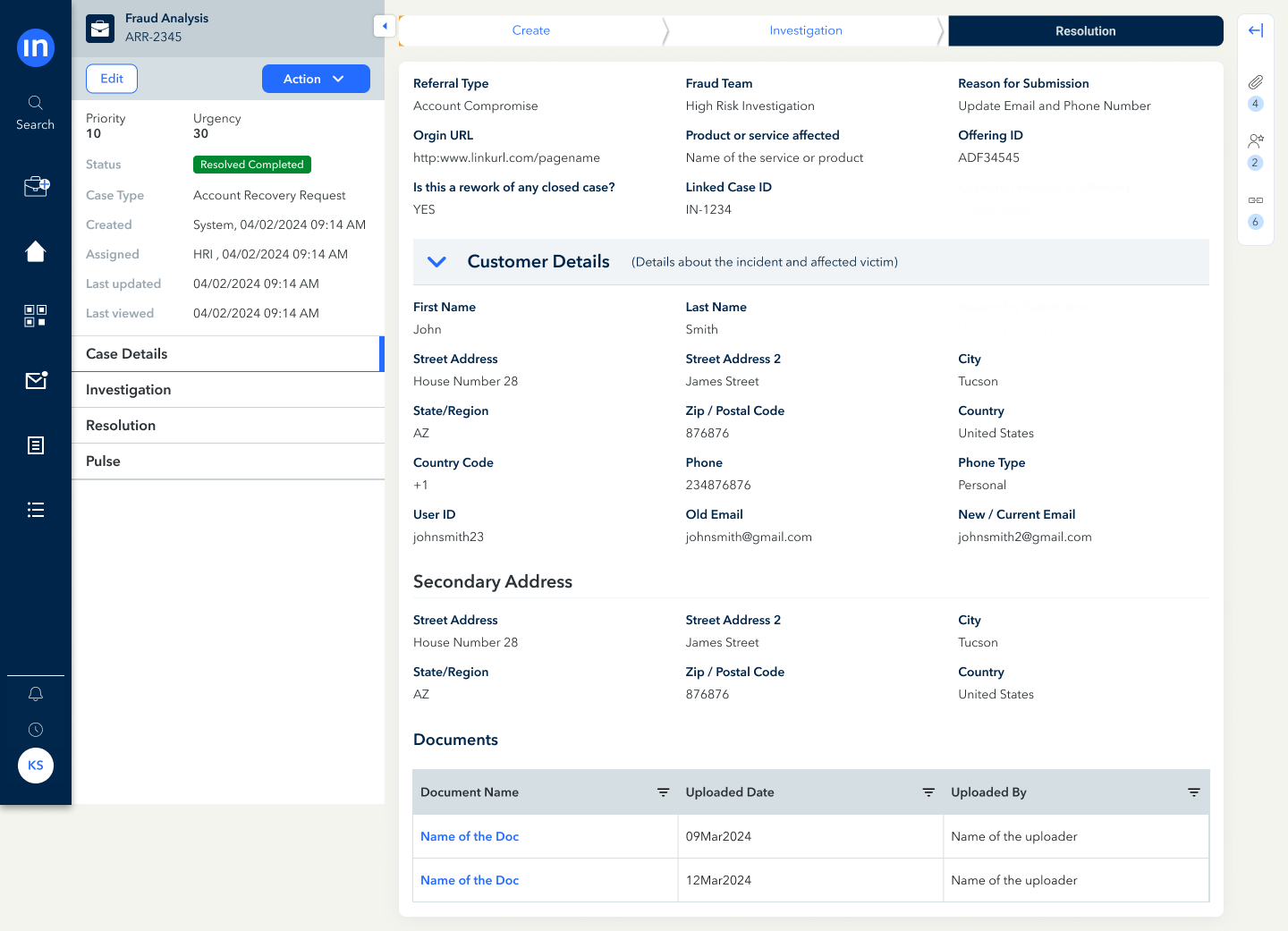
Task: Open the create new case briefcase icon
Action: click(36, 186)
